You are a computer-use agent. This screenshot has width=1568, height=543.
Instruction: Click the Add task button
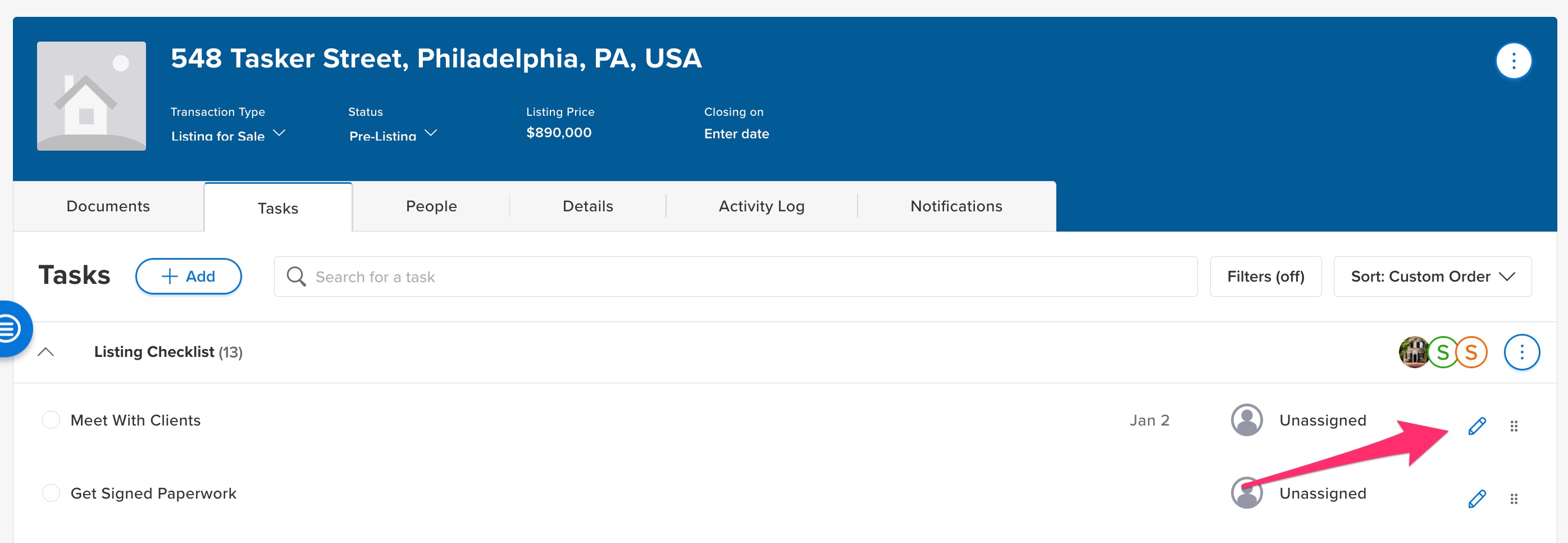188,277
